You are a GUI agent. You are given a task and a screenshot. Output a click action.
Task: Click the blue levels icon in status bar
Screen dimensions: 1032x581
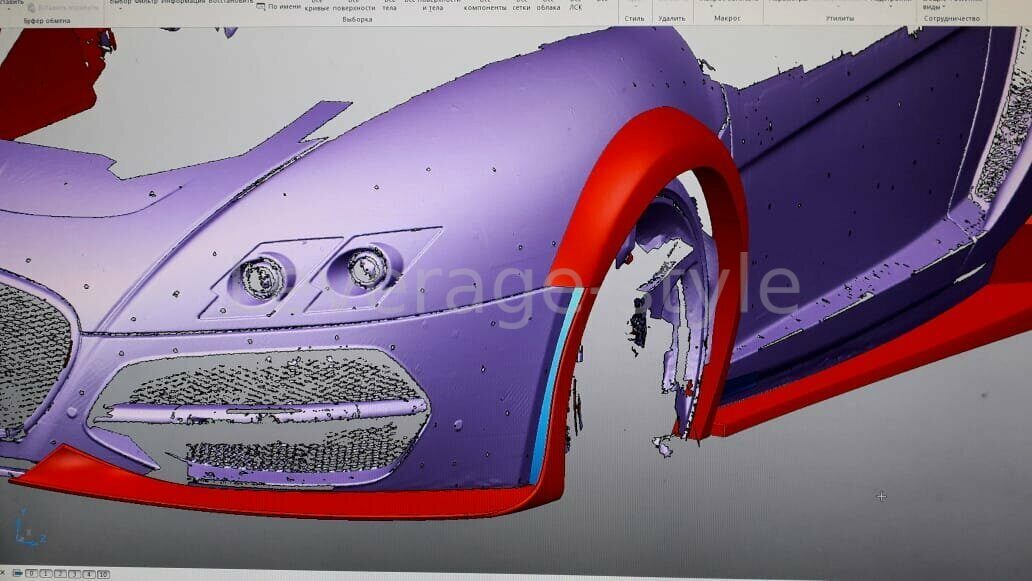(x=17, y=574)
